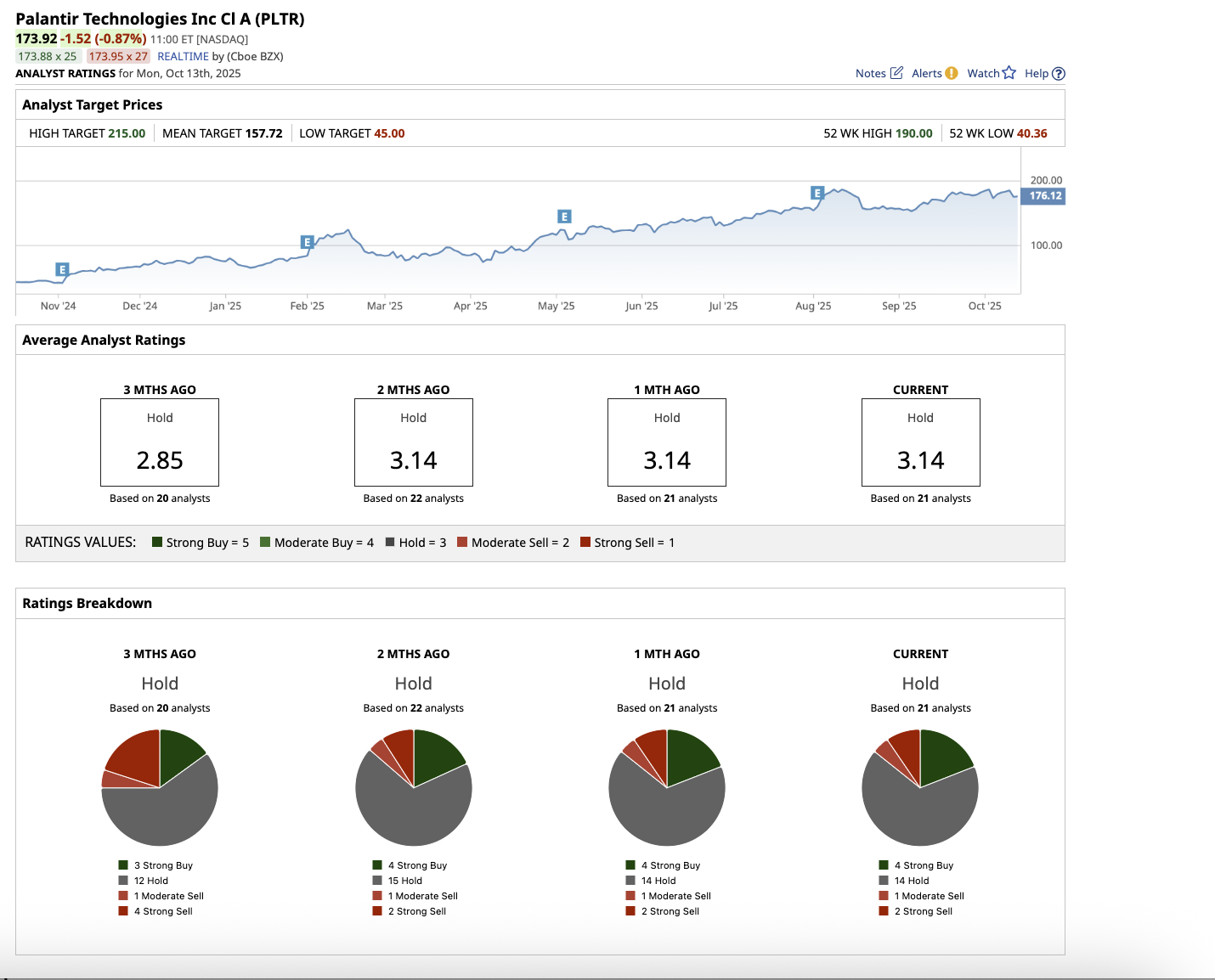Click the orange Alerts exclamation icon

(x=952, y=73)
